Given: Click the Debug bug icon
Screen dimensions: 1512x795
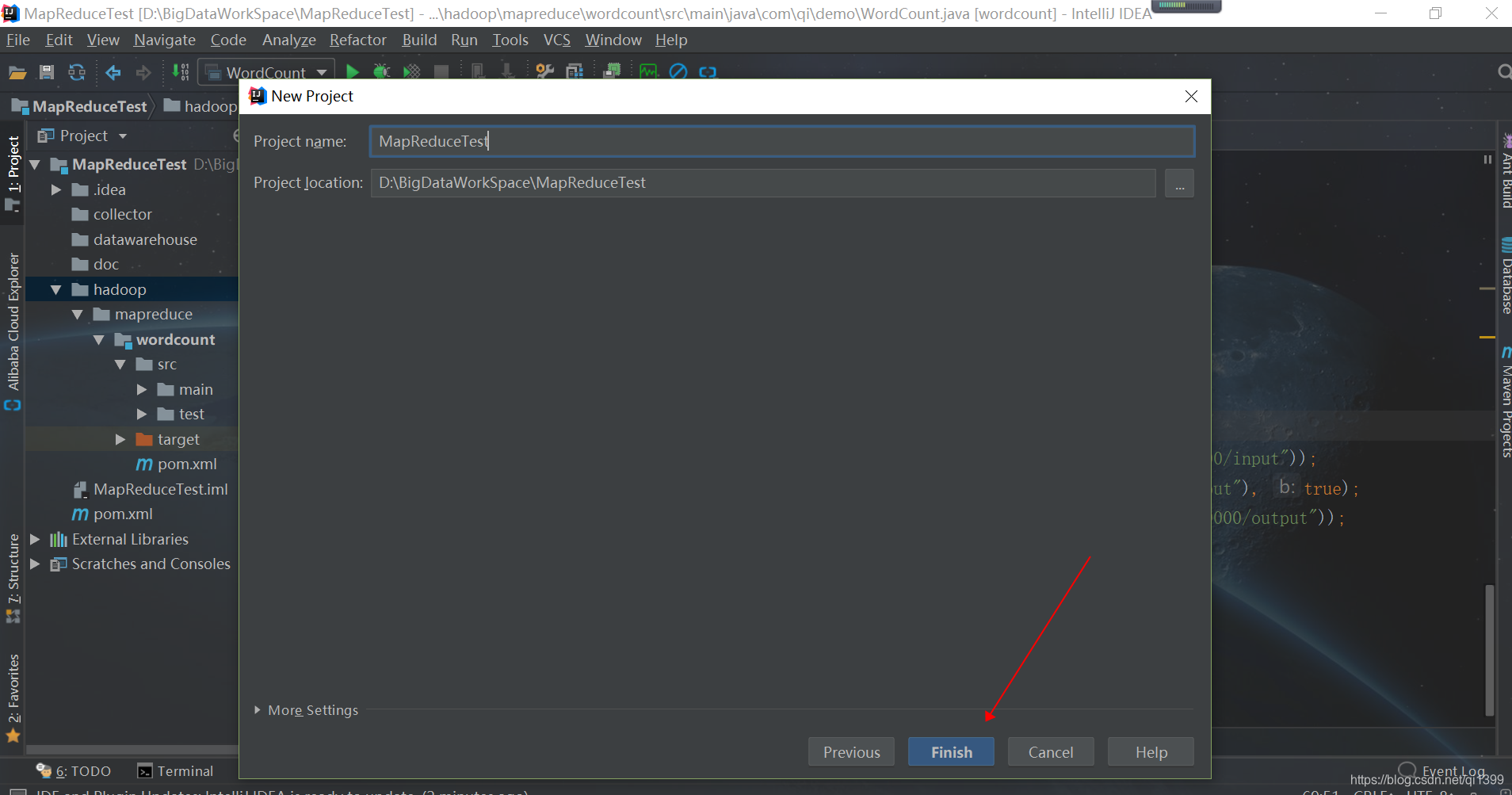Looking at the screenshot, I should click(382, 72).
